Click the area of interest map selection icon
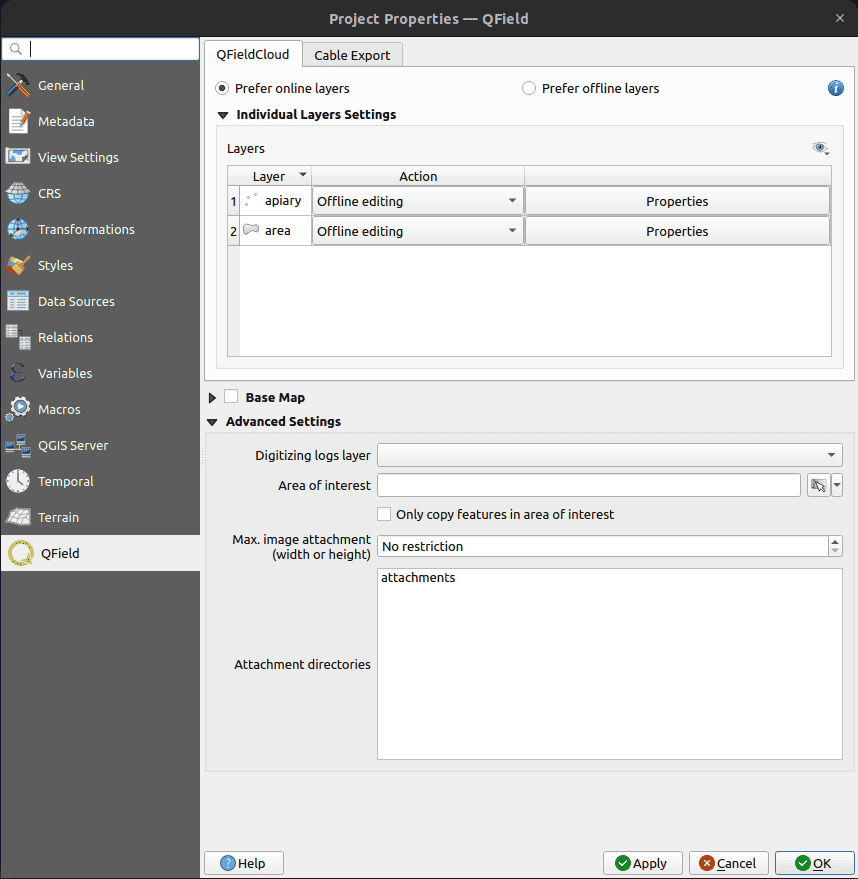This screenshot has width=858, height=879. tap(819, 485)
